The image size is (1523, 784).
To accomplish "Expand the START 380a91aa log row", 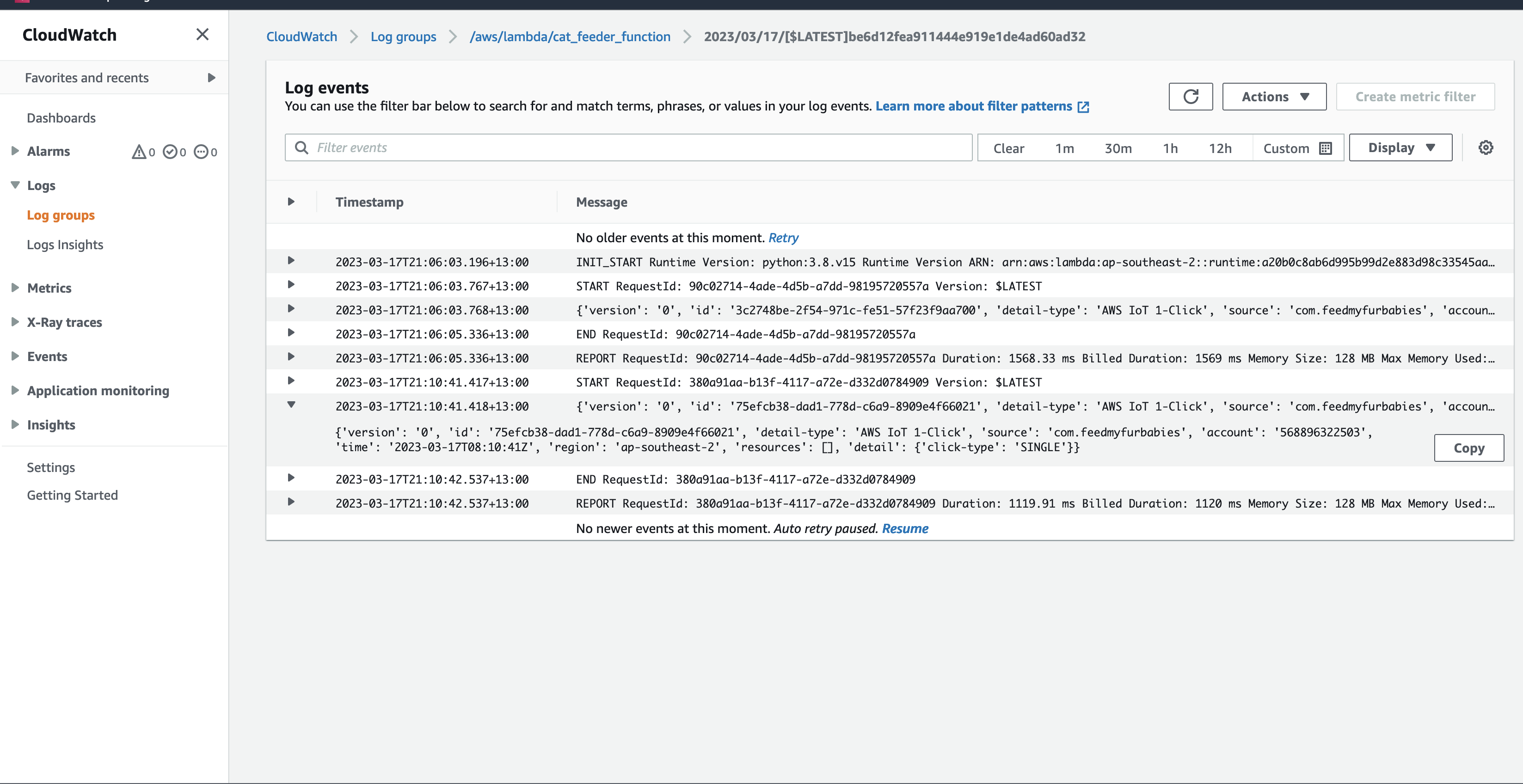I will click(x=291, y=381).
